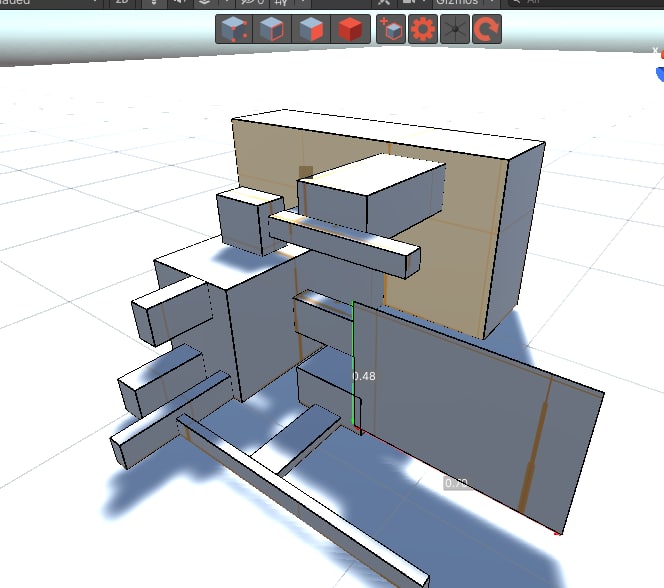Click the cube with plus sign icon
This screenshot has height=588, width=664.
point(391,29)
